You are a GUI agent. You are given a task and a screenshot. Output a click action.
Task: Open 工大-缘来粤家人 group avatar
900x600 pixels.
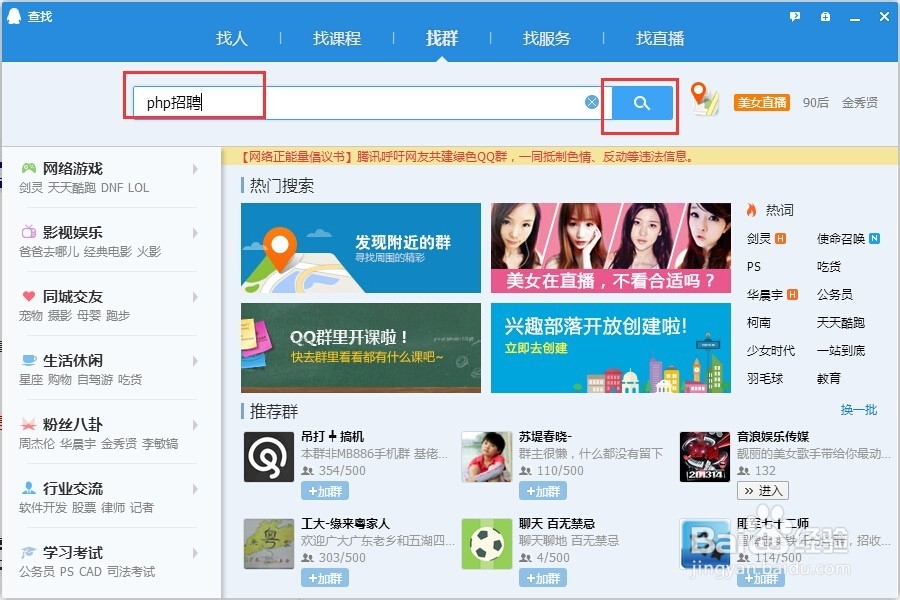point(269,544)
